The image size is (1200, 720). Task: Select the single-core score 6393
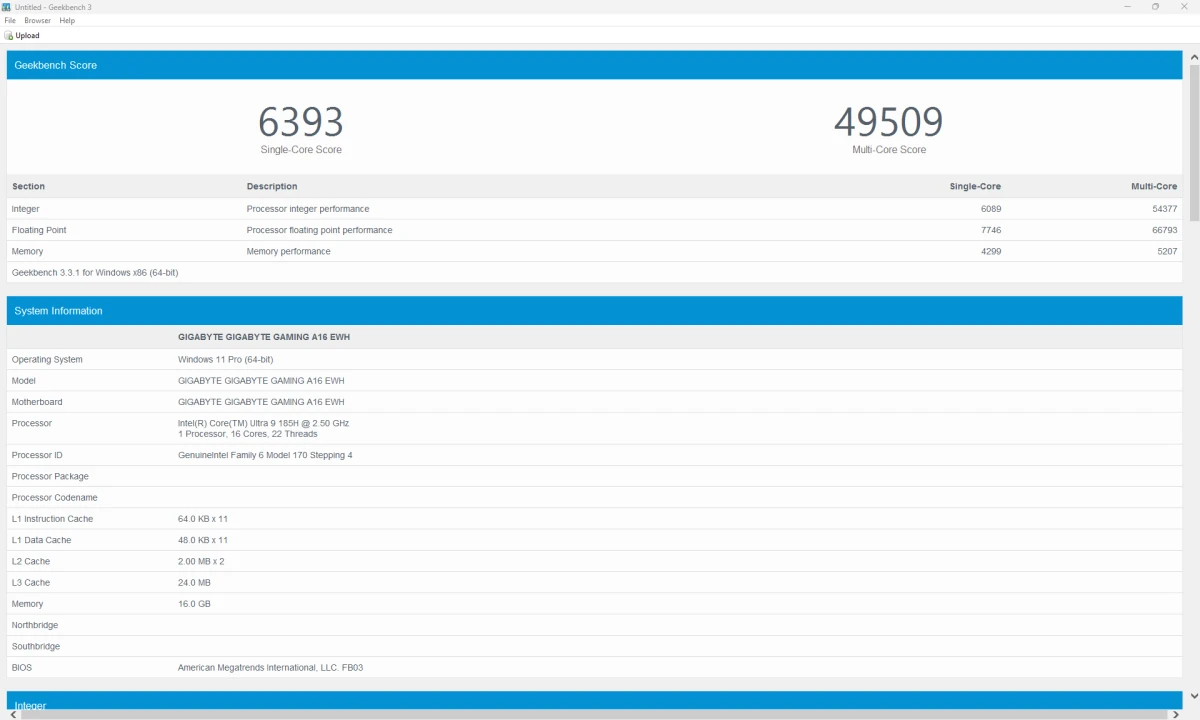[301, 122]
